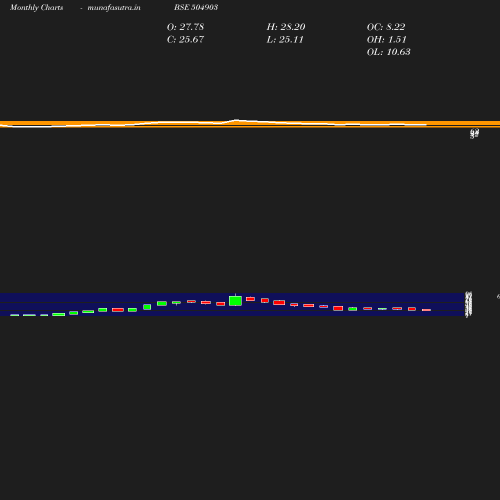The height and width of the screenshot is (500, 500).
Task: Click the high price value H: 28.20
Action: (286, 27)
